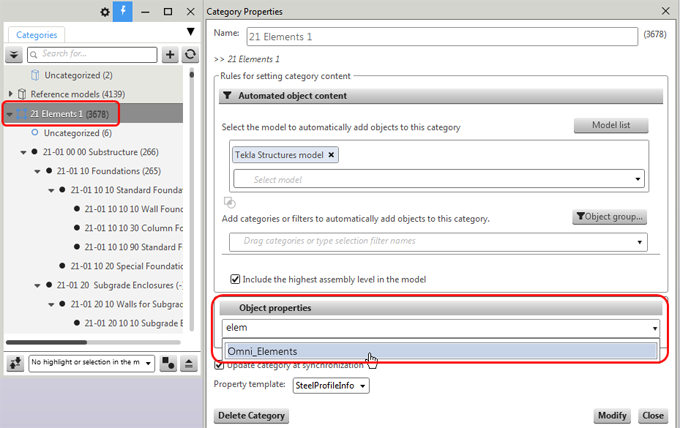Collapse the 21-01 00 00 Substructure node

22,152
